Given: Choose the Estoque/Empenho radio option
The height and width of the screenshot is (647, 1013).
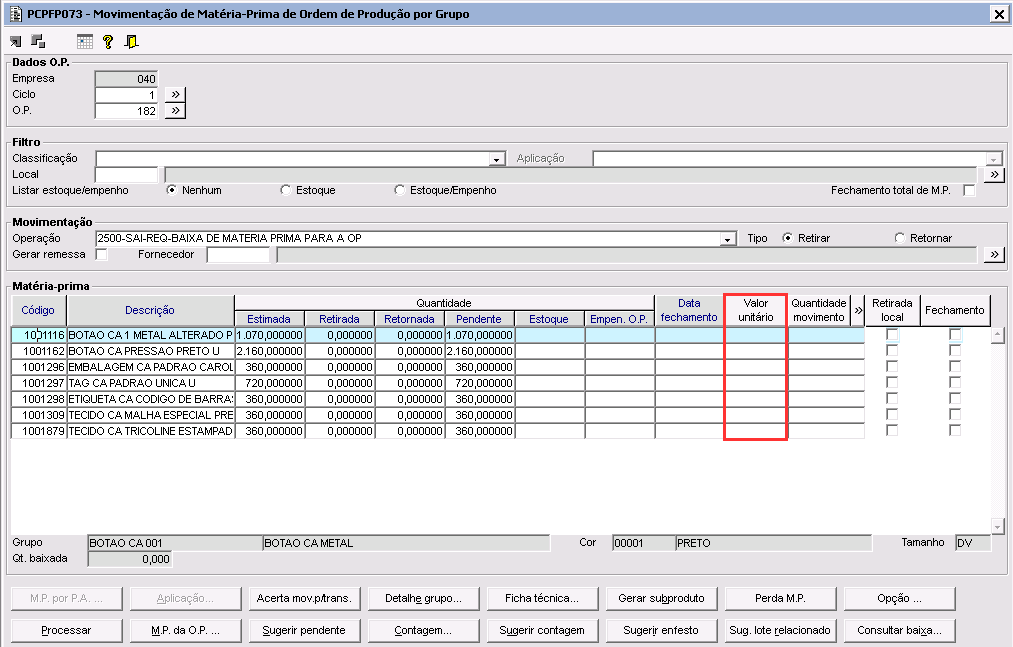Looking at the screenshot, I should [x=399, y=190].
